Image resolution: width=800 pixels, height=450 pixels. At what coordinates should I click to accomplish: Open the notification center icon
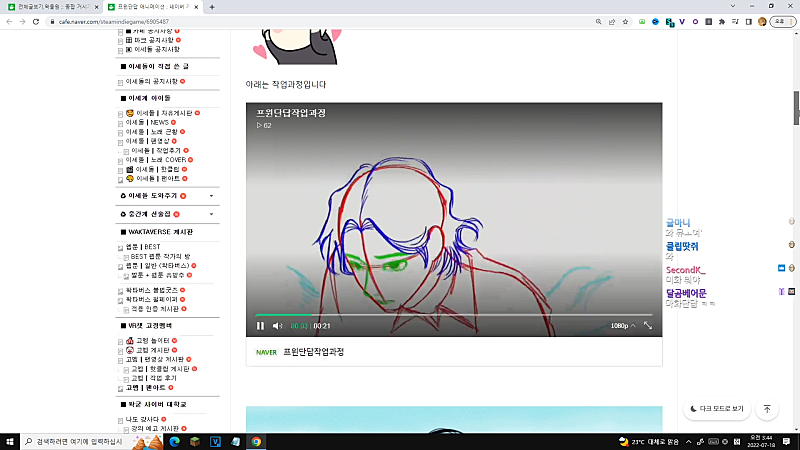[786, 442]
